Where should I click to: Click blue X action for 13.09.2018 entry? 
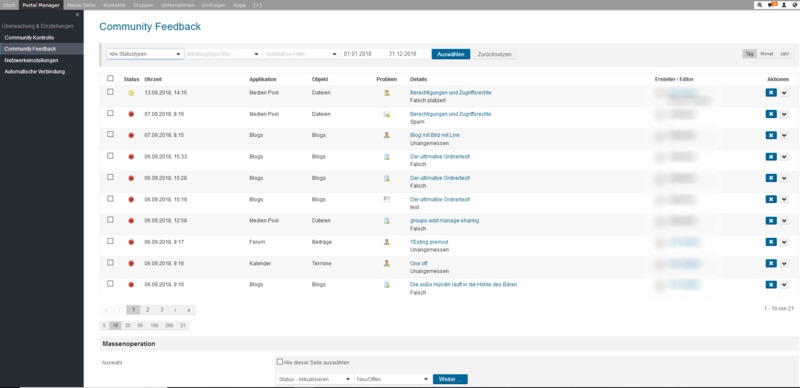click(x=771, y=92)
